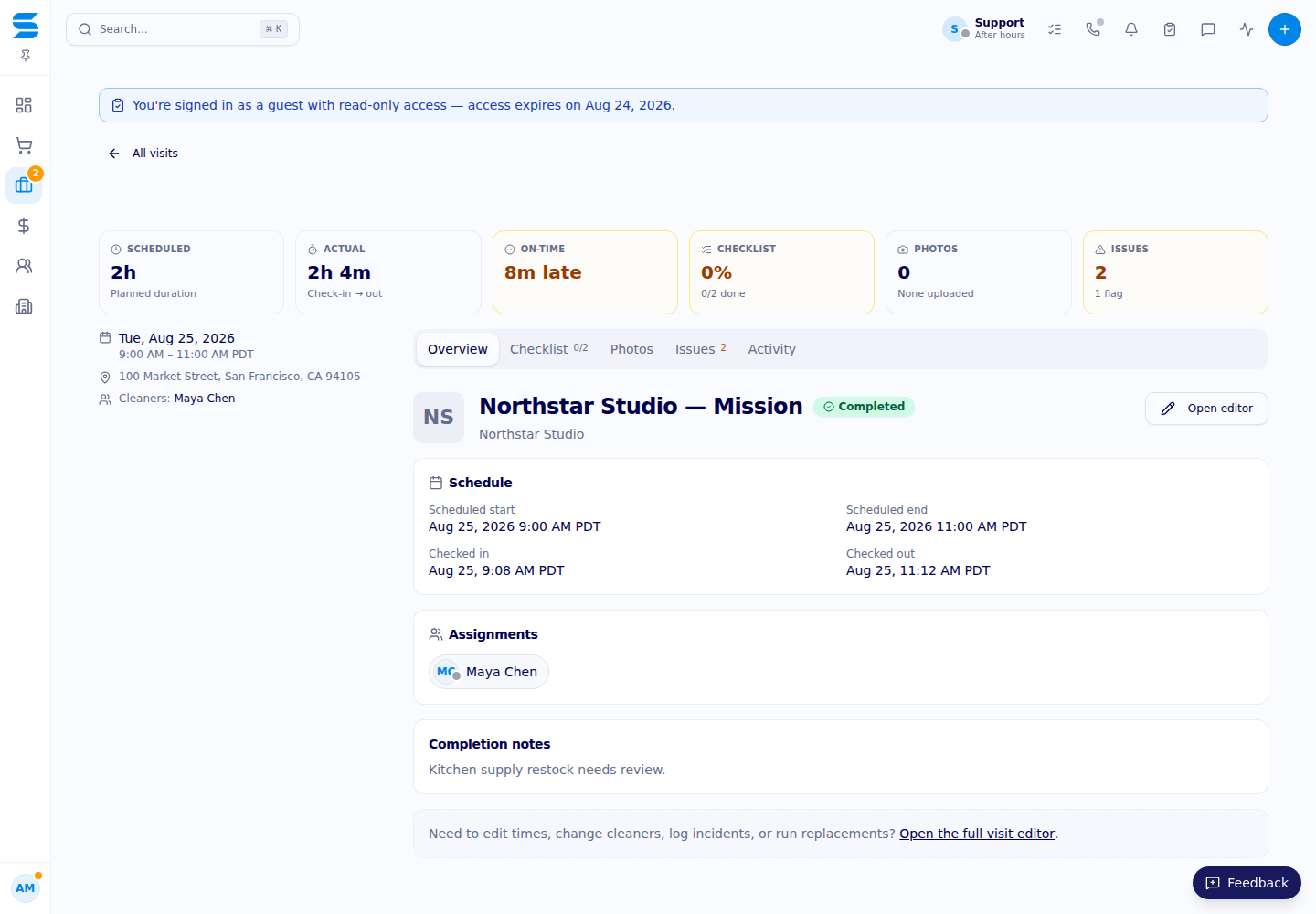Image resolution: width=1316 pixels, height=914 pixels.
Task: Click the Maya Chen cleaner name in sidebar details
Action: (205, 399)
